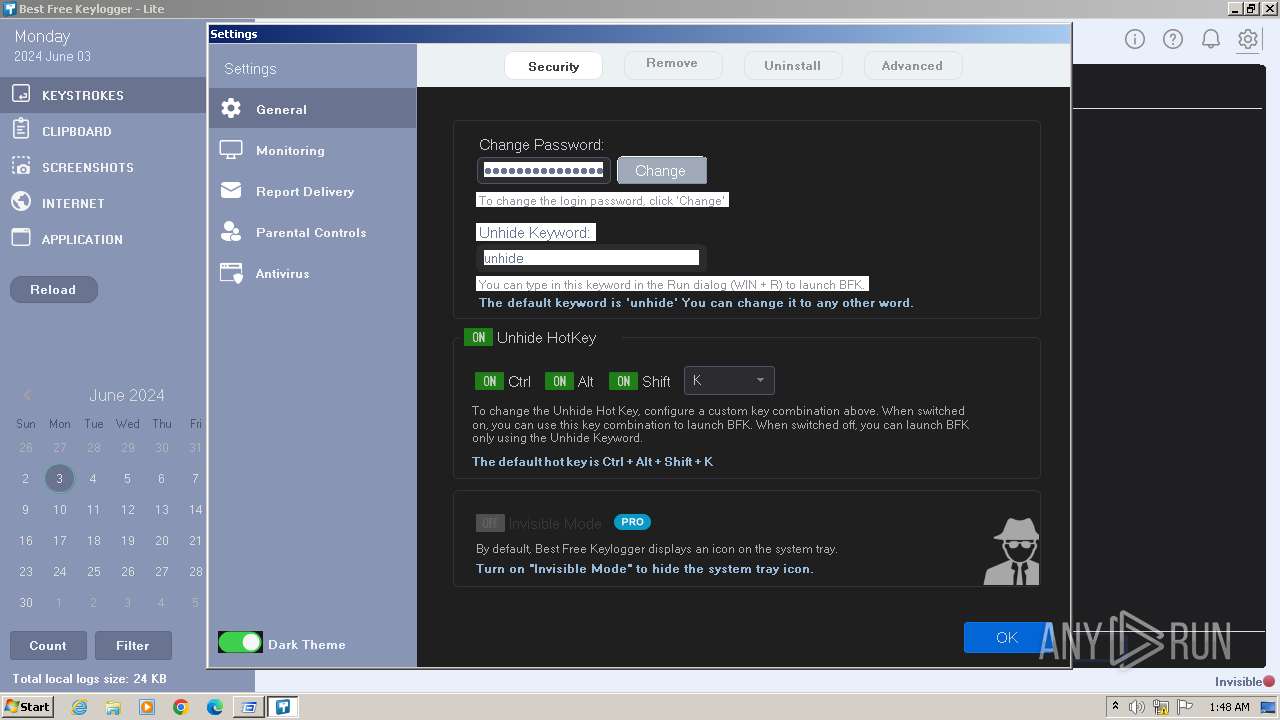The width and height of the screenshot is (1280, 720).
Task: Click the Internet globe icon
Action: pyautogui.click(x=21, y=202)
